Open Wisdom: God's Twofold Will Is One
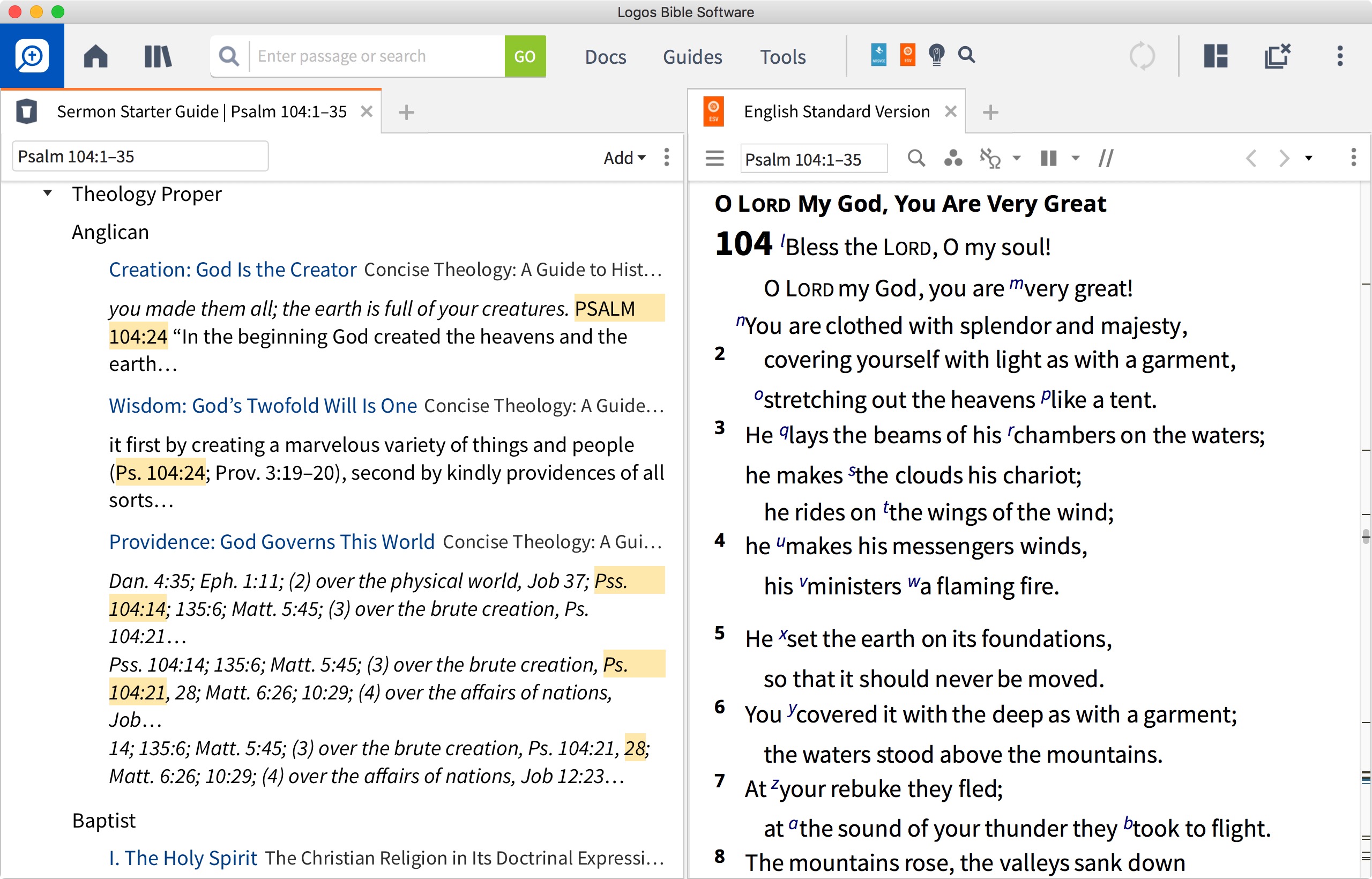The width and height of the screenshot is (1372, 879). 263,405
